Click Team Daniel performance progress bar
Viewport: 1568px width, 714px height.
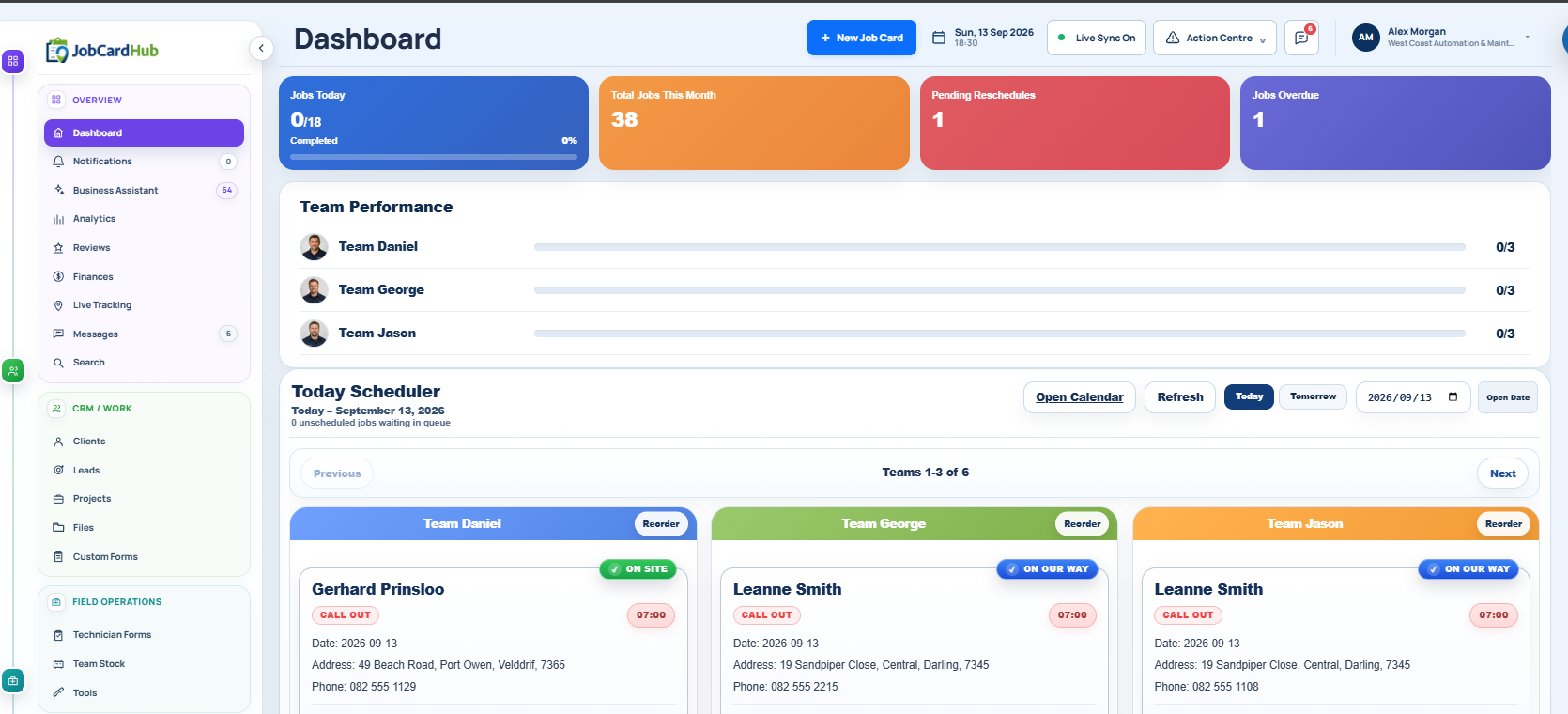pyautogui.click(x=1000, y=247)
